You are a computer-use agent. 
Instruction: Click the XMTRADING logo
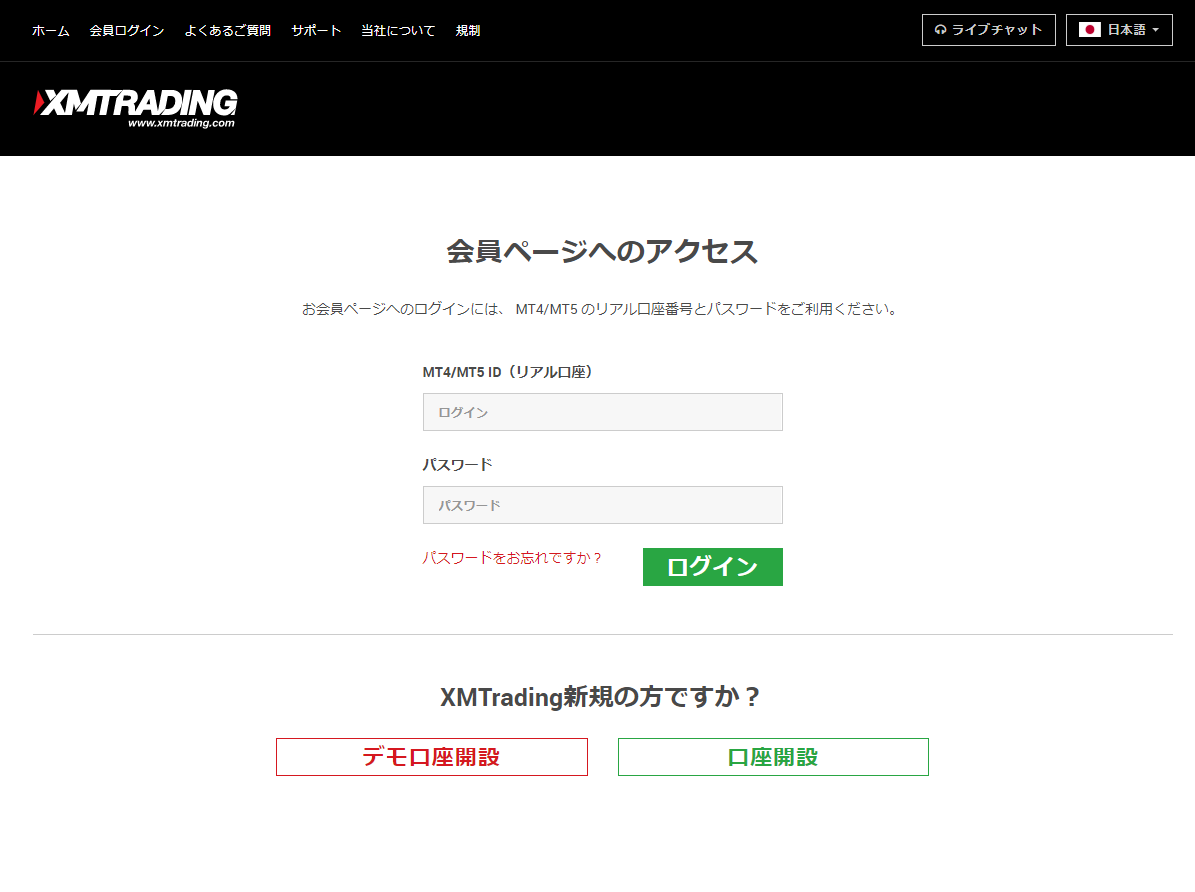click(x=137, y=106)
